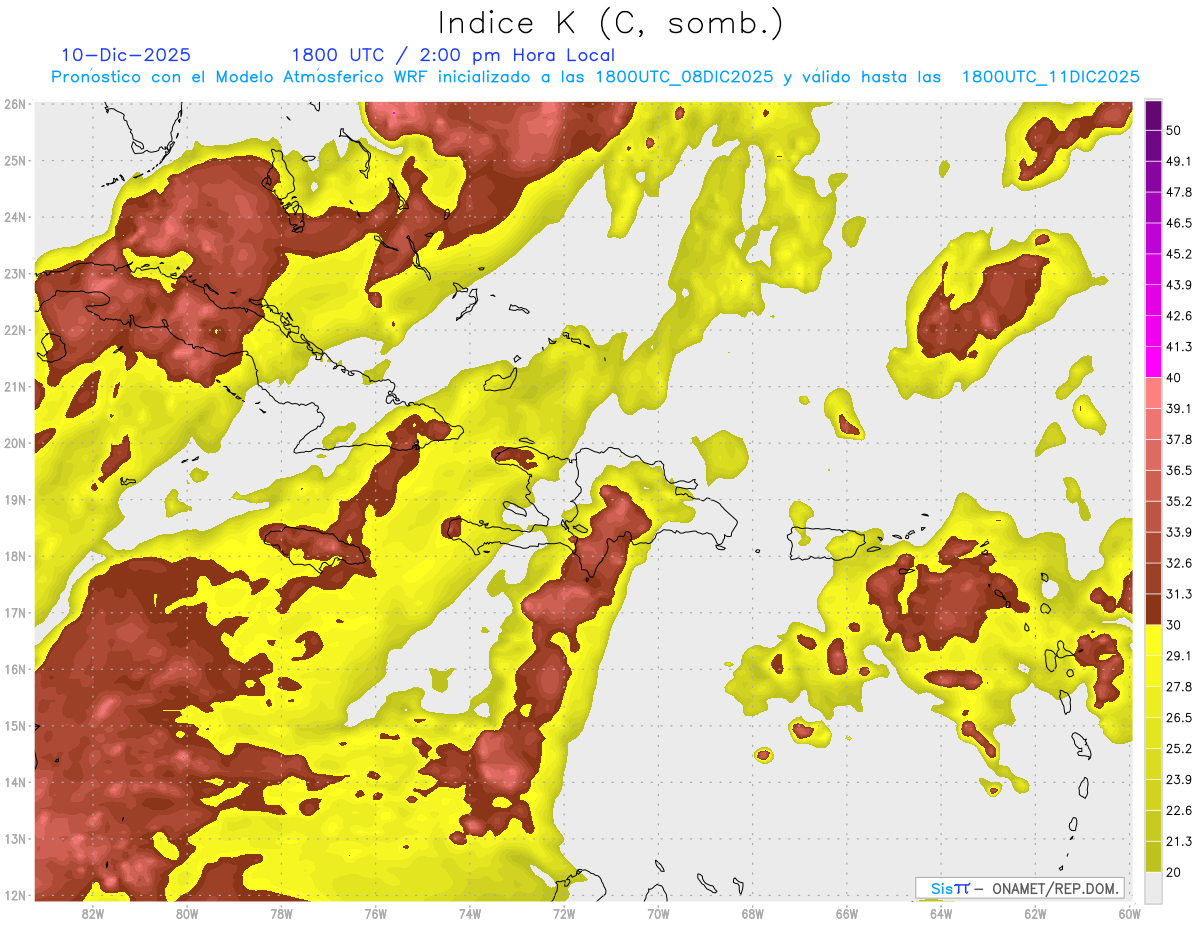This screenshot has height=927, width=1200.
Task: Select the 24N latitude label
Action: (15, 217)
